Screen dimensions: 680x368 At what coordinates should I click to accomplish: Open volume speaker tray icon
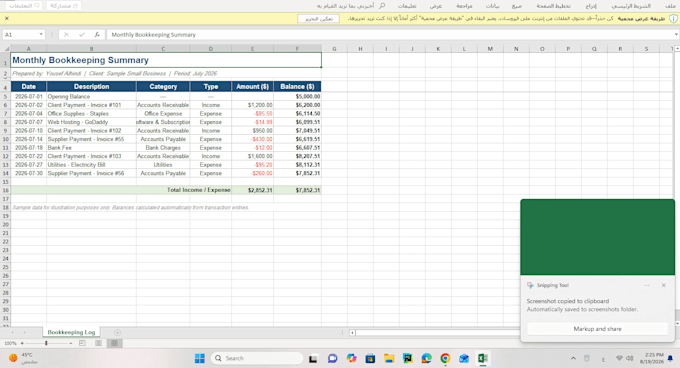click(630, 358)
